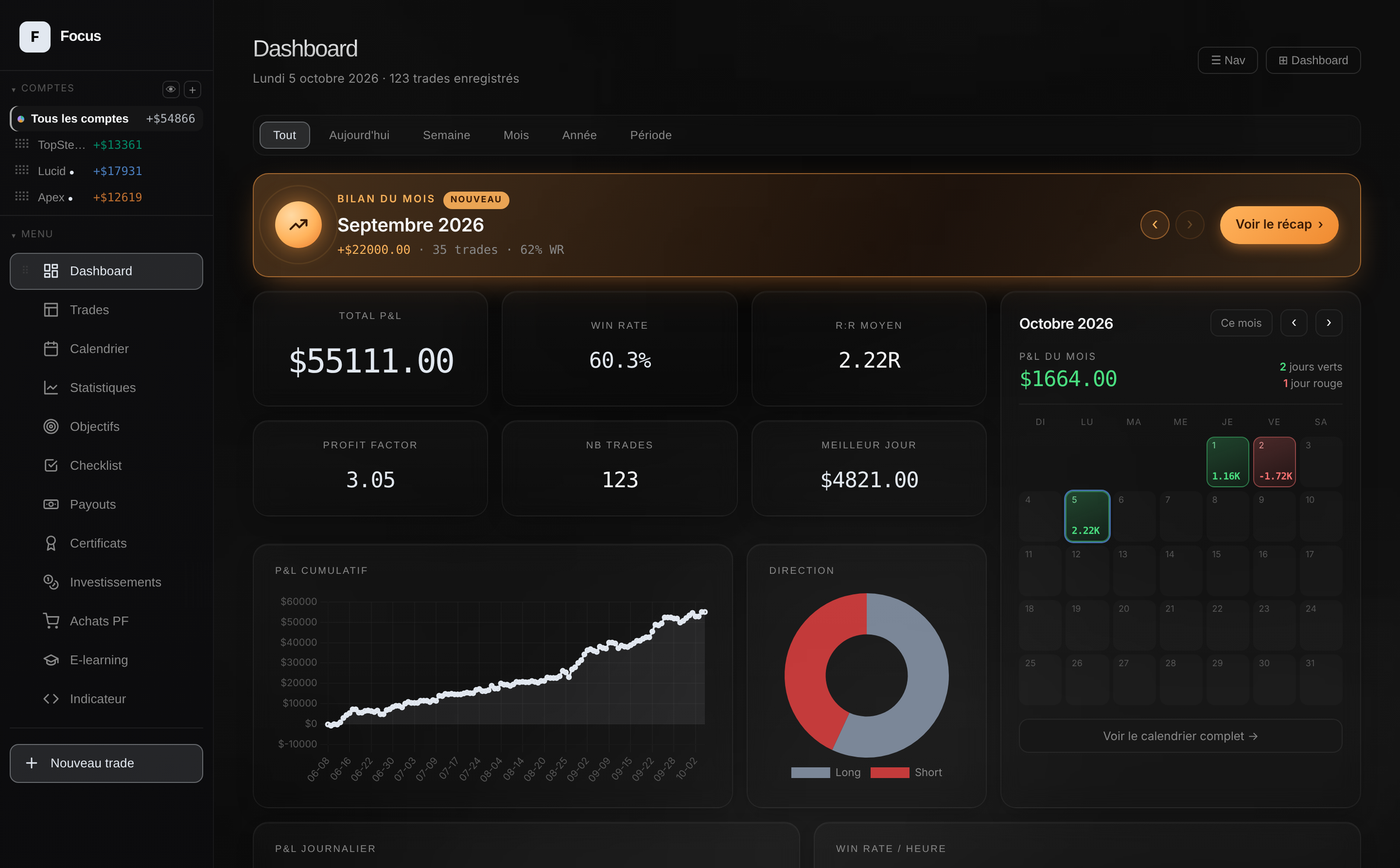Open Certificats ribbon icon in sidebar
The width and height of the screenshot is (1400, 868).
[x=51, y=543]
